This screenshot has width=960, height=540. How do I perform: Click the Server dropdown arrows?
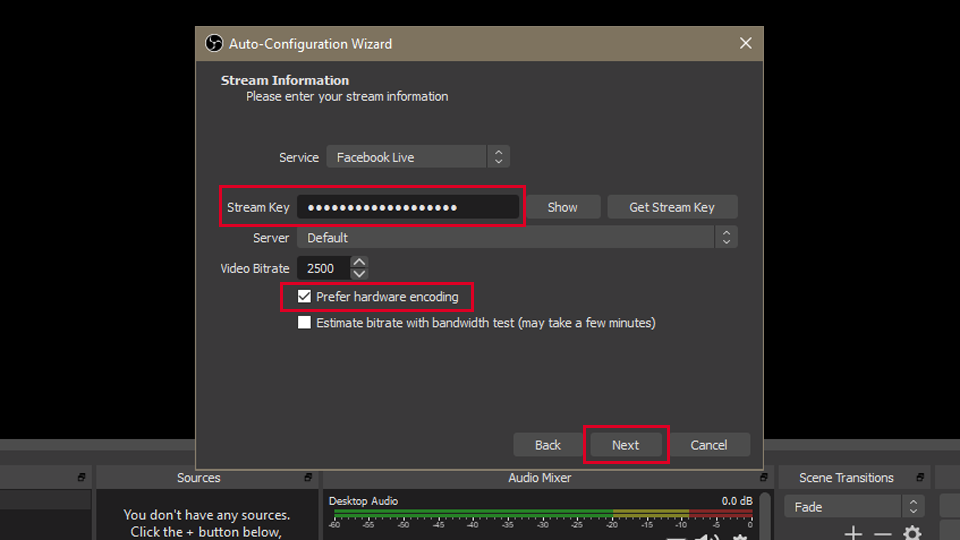coord(726,238)
